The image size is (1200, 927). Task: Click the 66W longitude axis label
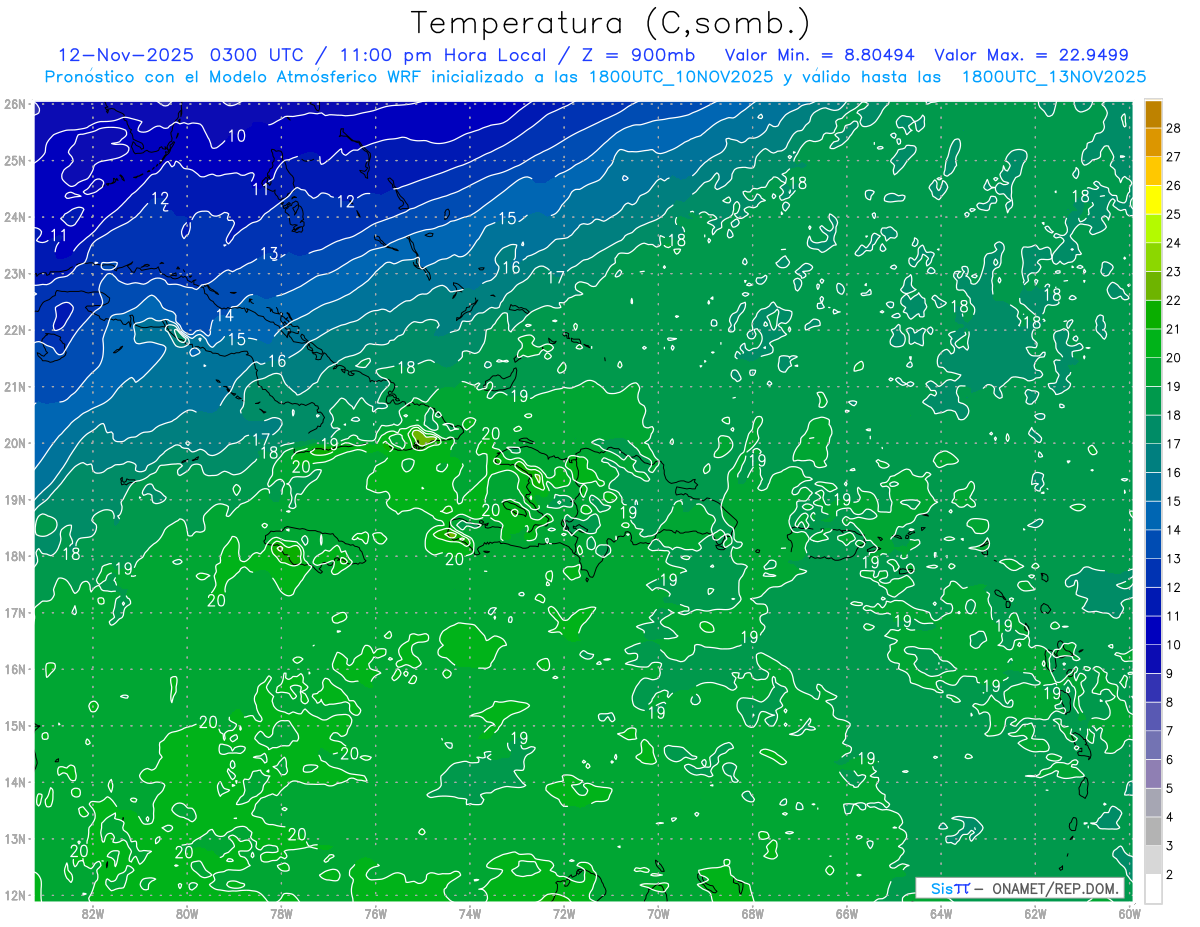point(847,913)
